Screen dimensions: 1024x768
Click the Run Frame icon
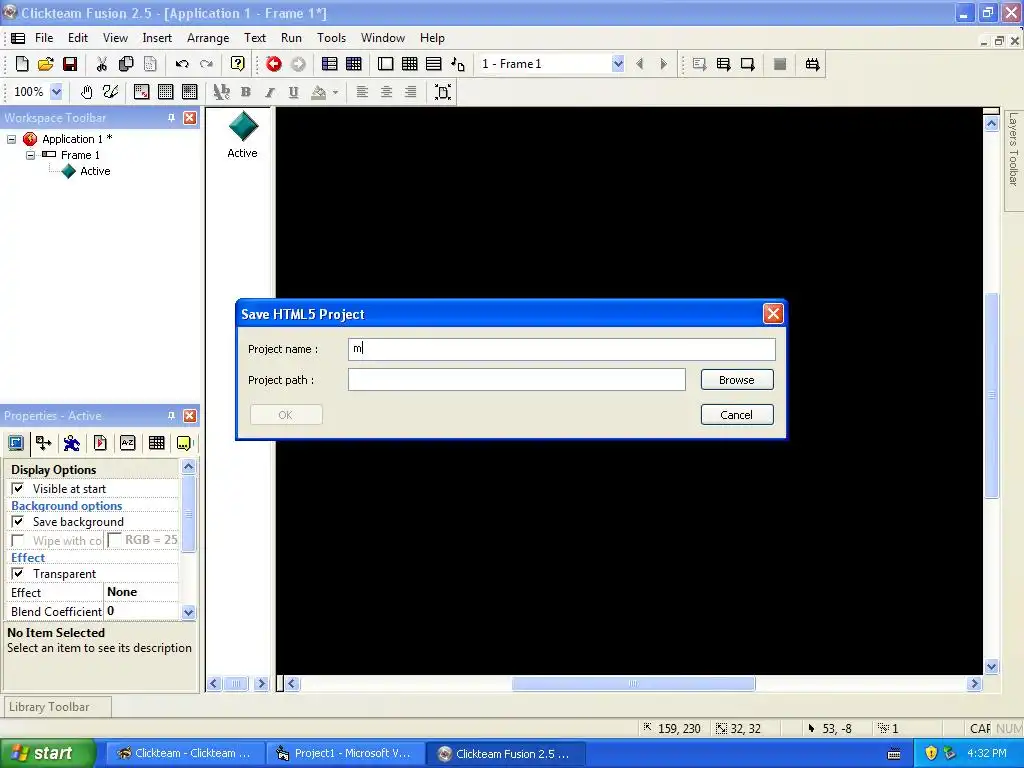[x=748, y=64]
